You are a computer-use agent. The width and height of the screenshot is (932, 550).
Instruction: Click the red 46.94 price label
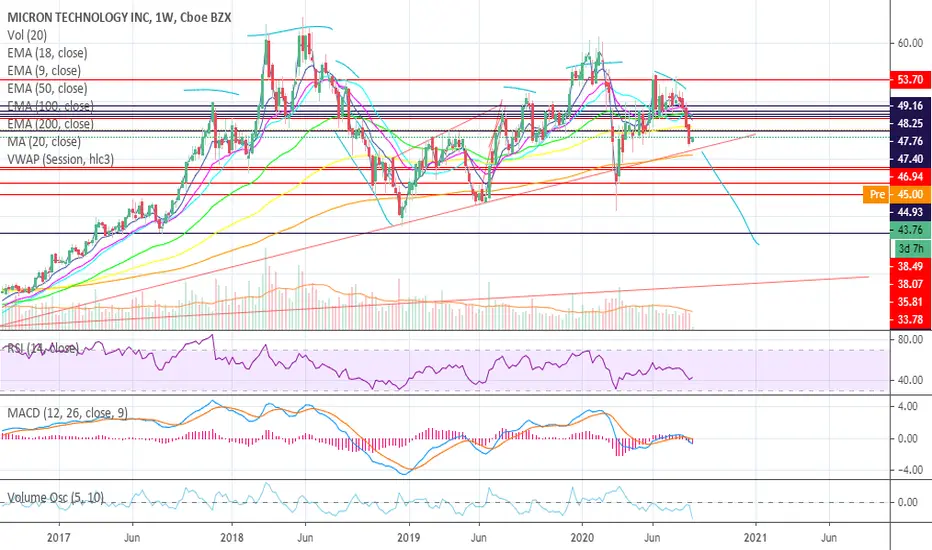[910, 177]
